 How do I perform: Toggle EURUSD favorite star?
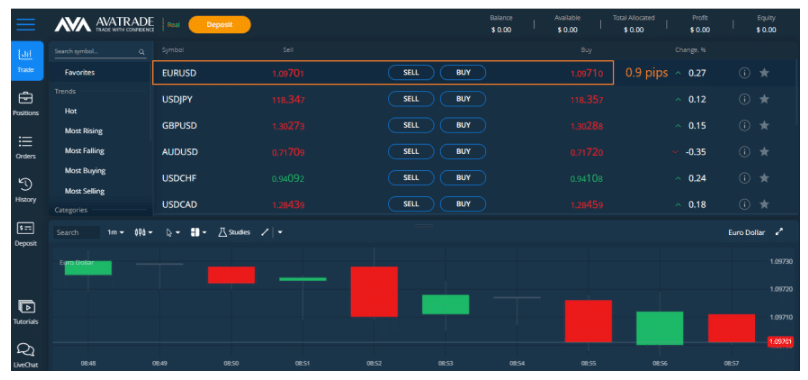(764, 73)
